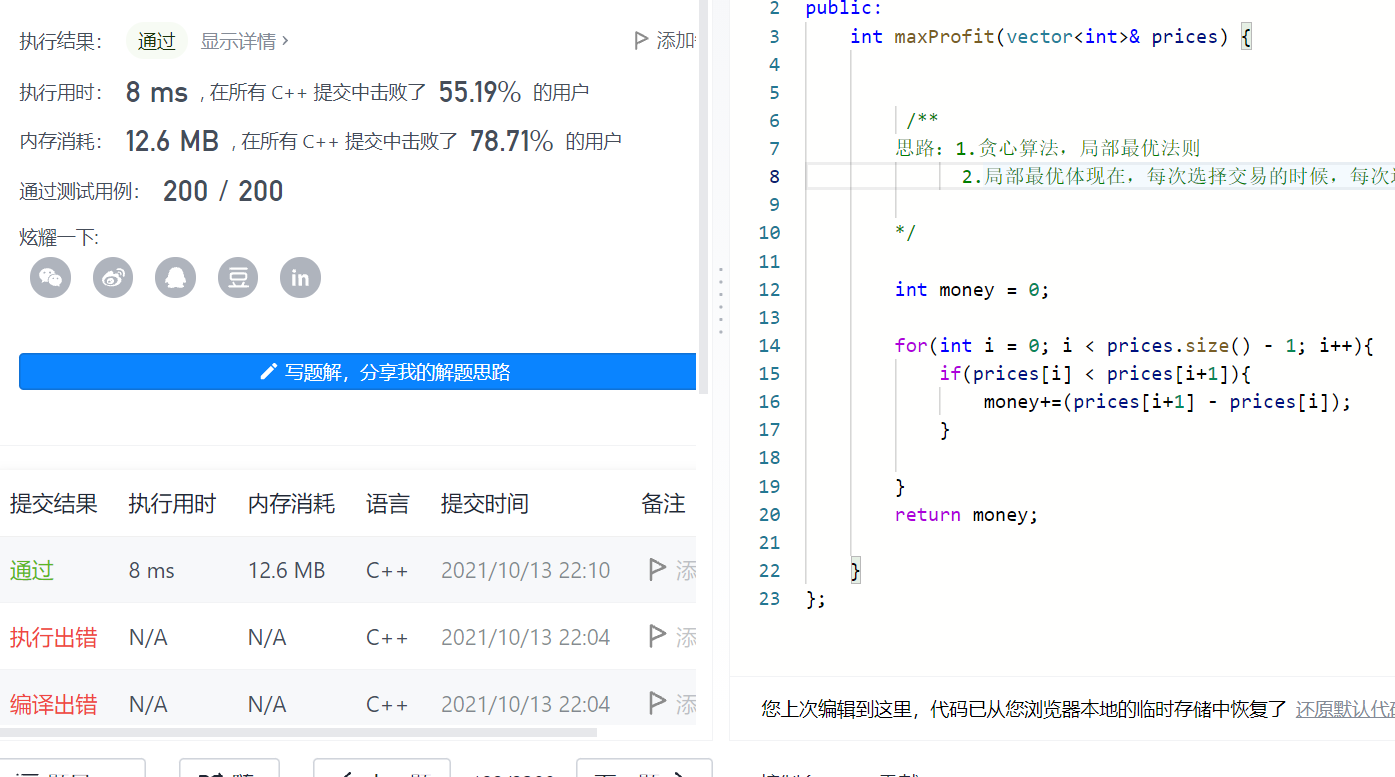Click timestamp 2021/10/13 22:10
Screen dimensions: 1395x777
tap(525, 570)
